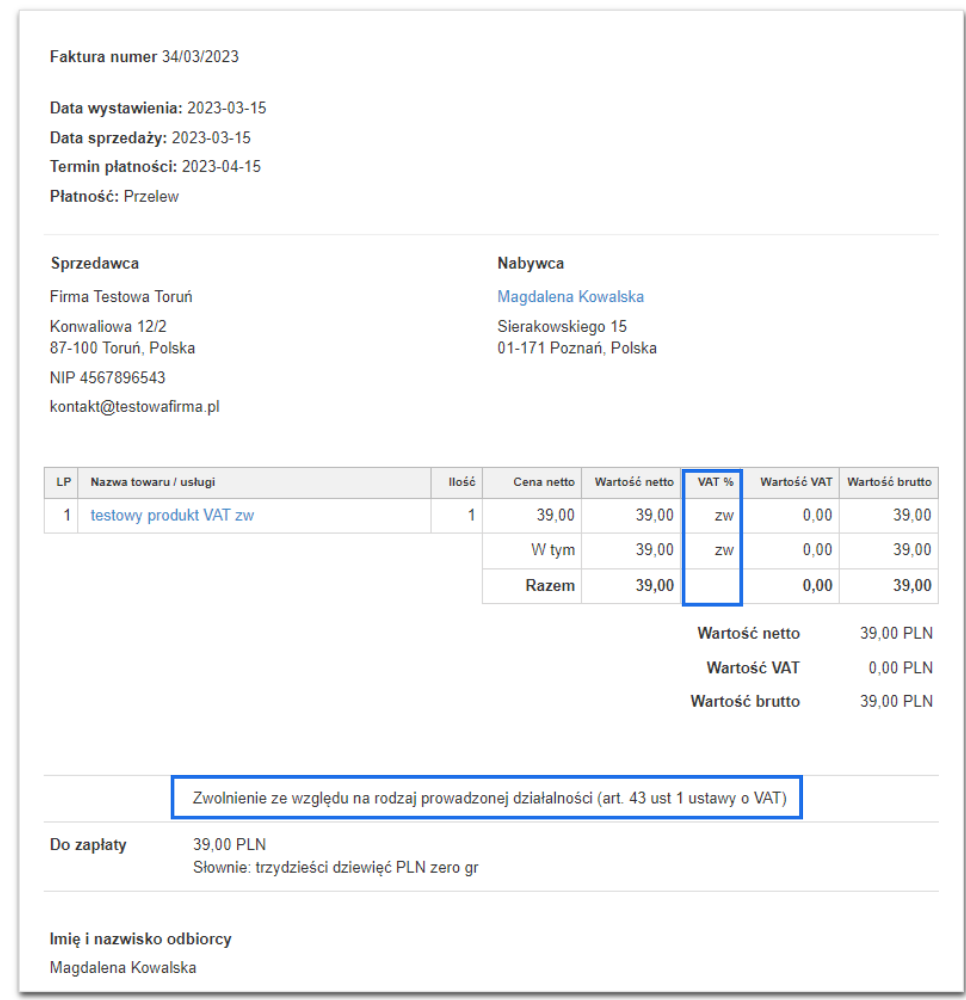Image resolution: width=966 pixels, height=1000 pixels.
Task: Click the Wartość netto 39,00 PLN summary
Action: (x=896, y=633)
